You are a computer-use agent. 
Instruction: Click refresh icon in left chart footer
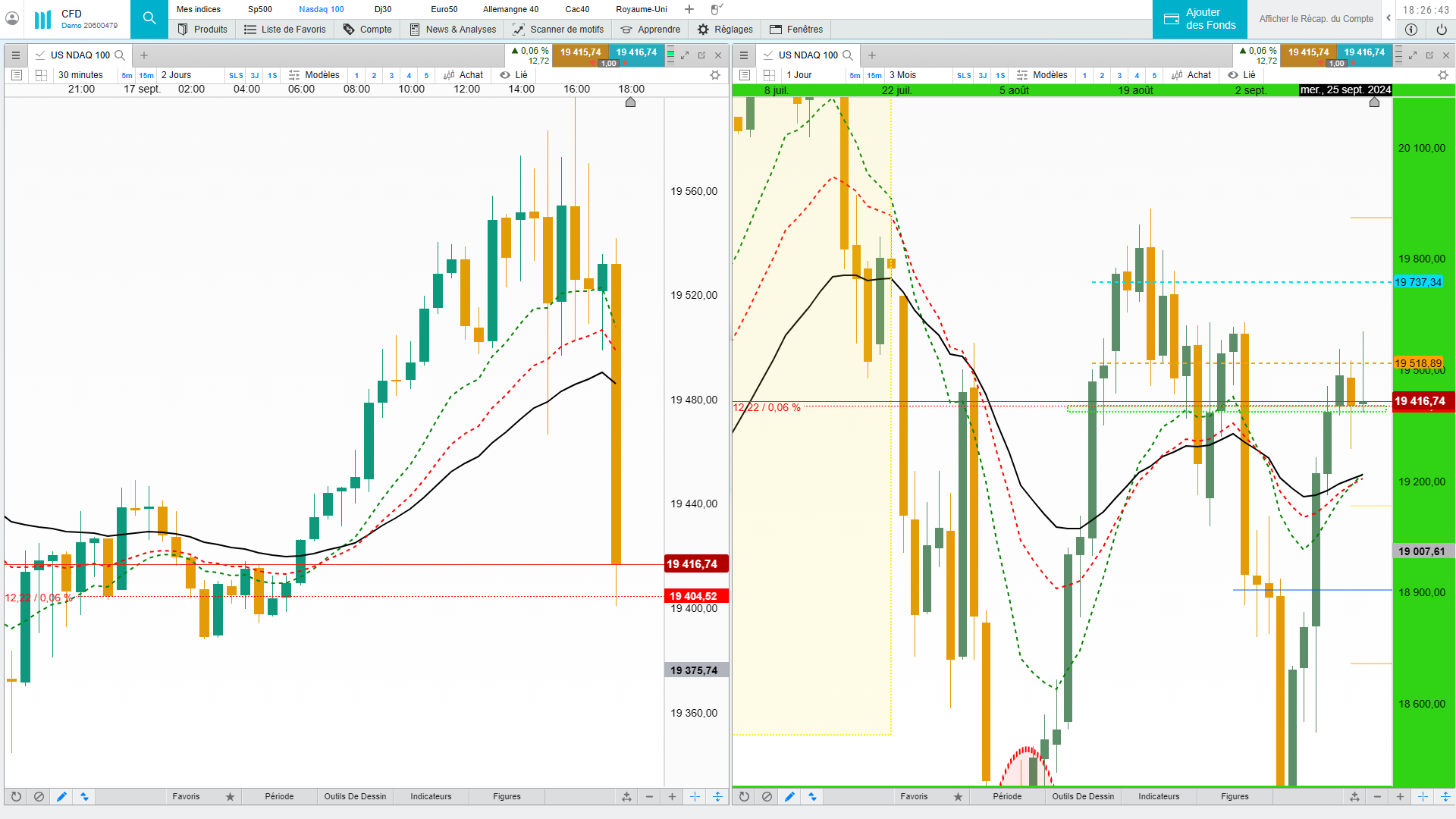16,796
